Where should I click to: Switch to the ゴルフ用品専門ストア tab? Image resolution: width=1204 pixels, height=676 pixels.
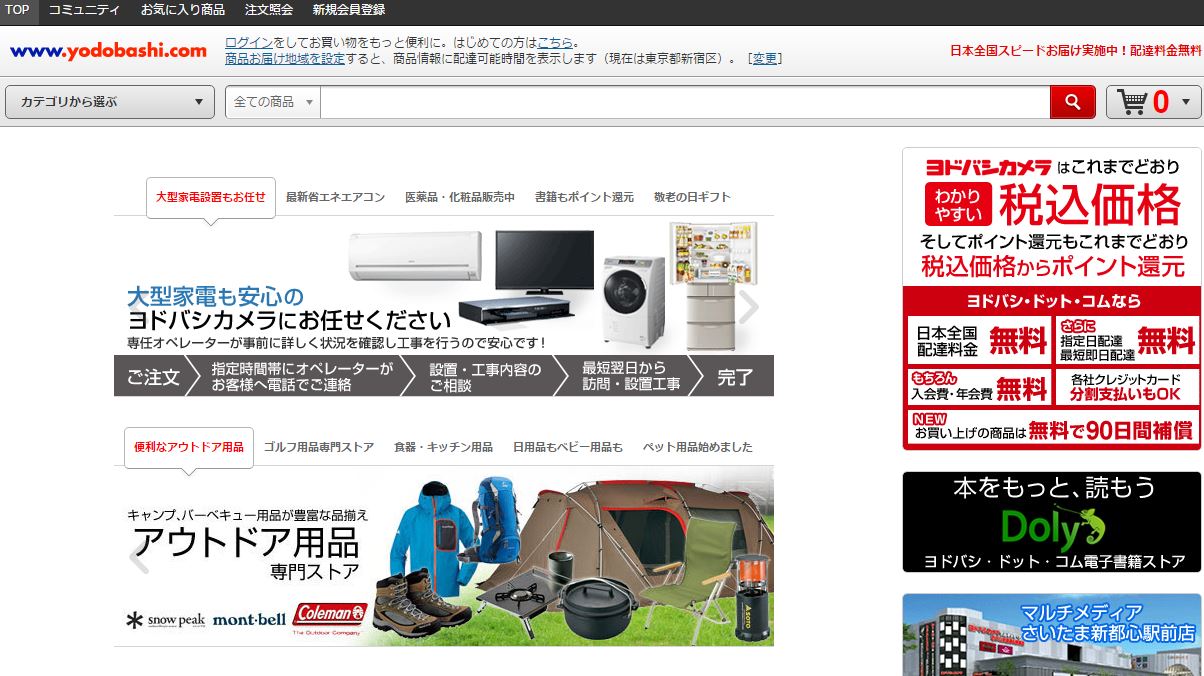coord(319,447)
